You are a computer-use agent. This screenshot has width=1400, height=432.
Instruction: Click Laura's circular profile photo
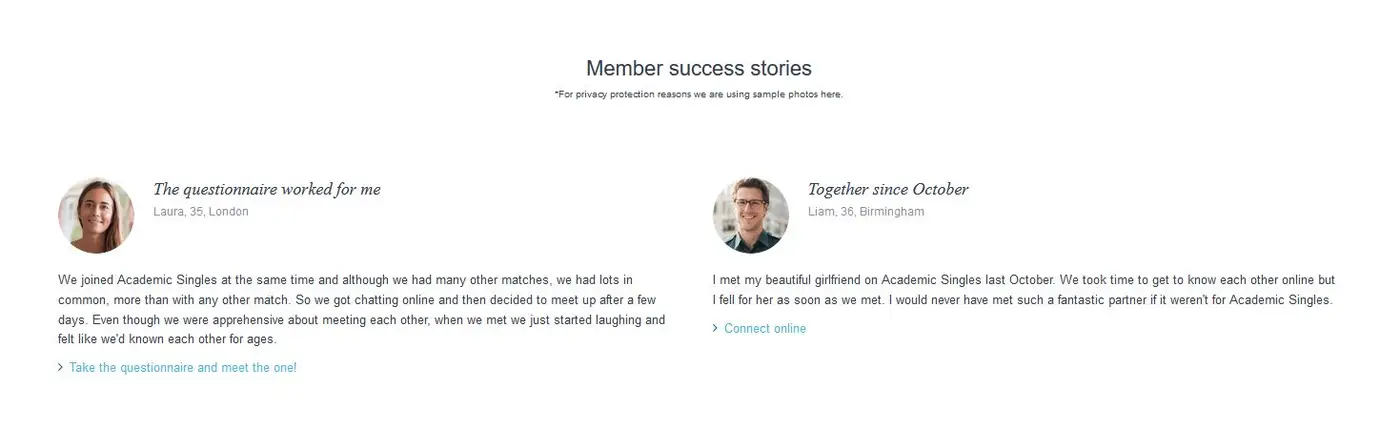coord(96,215)
